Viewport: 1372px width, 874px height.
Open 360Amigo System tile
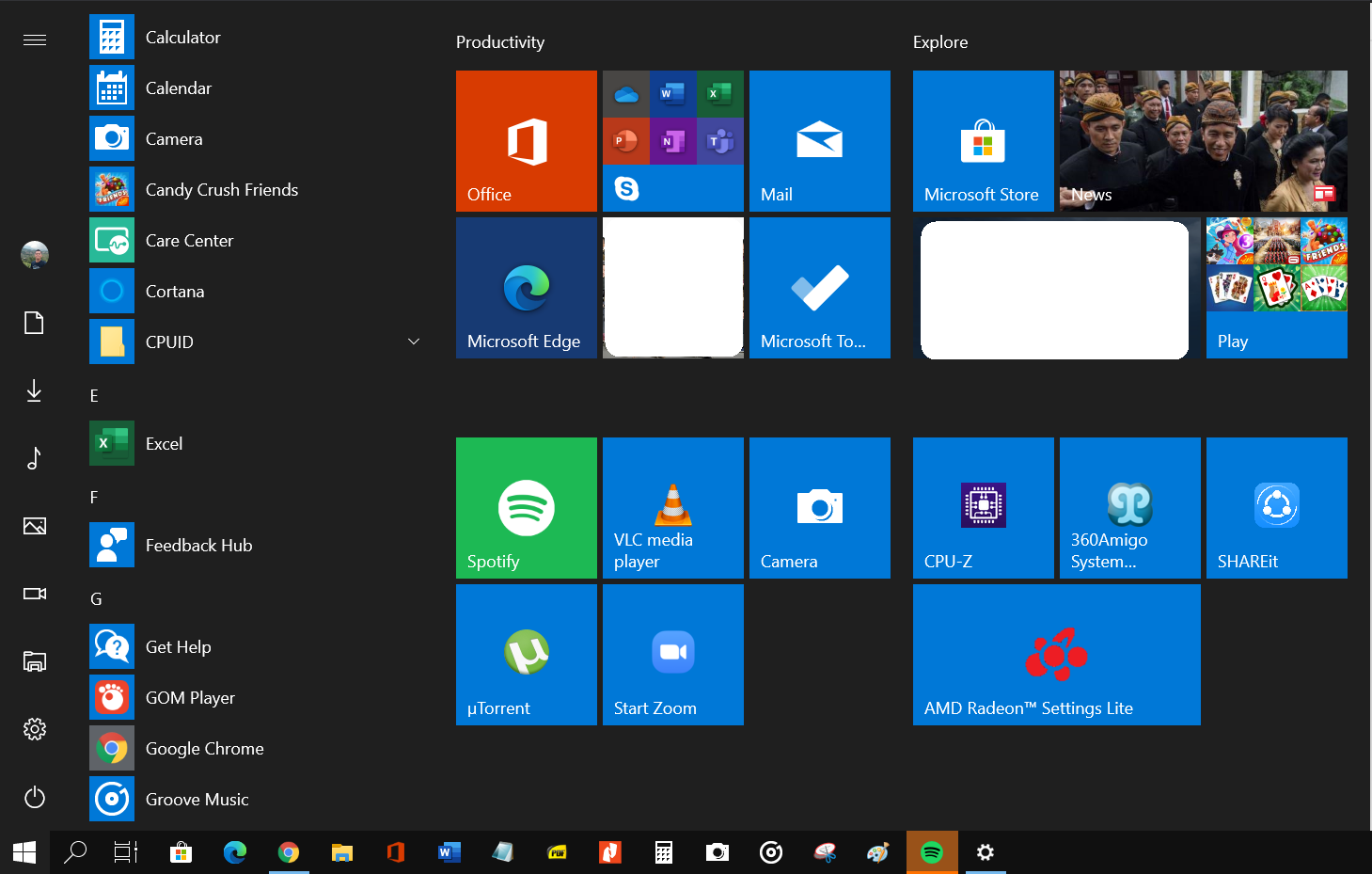(x=1130, y=508)
